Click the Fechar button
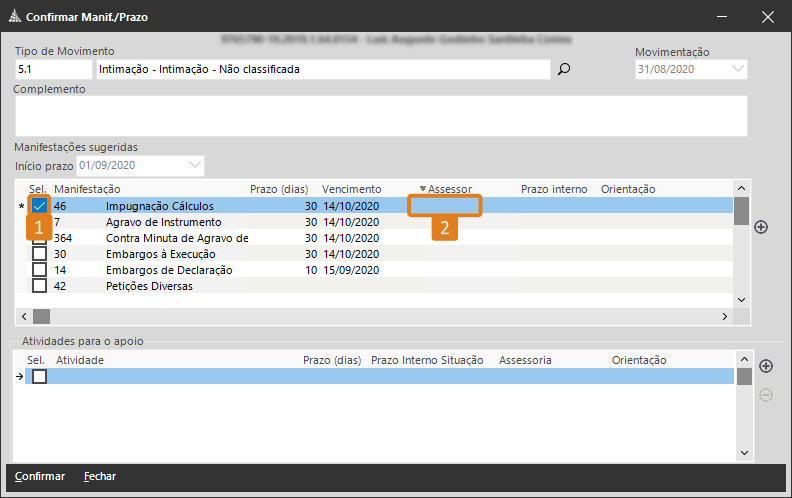 [100, 477]
